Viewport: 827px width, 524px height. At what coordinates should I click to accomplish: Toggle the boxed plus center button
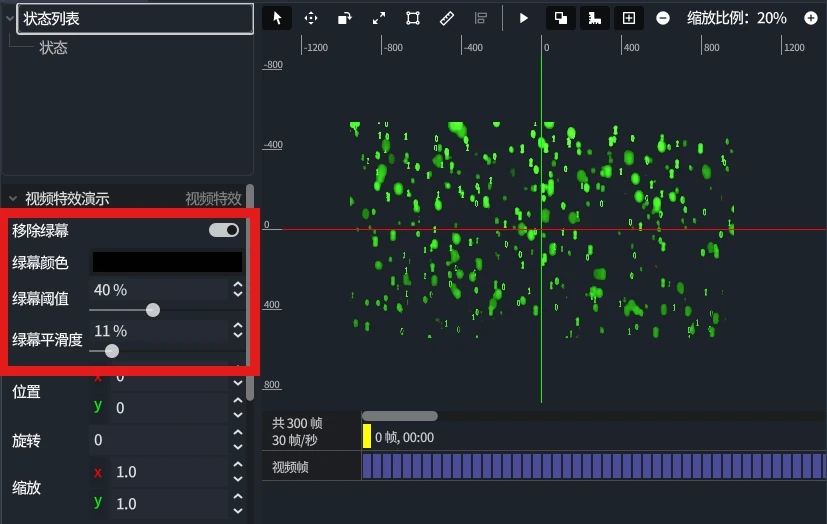629,18
